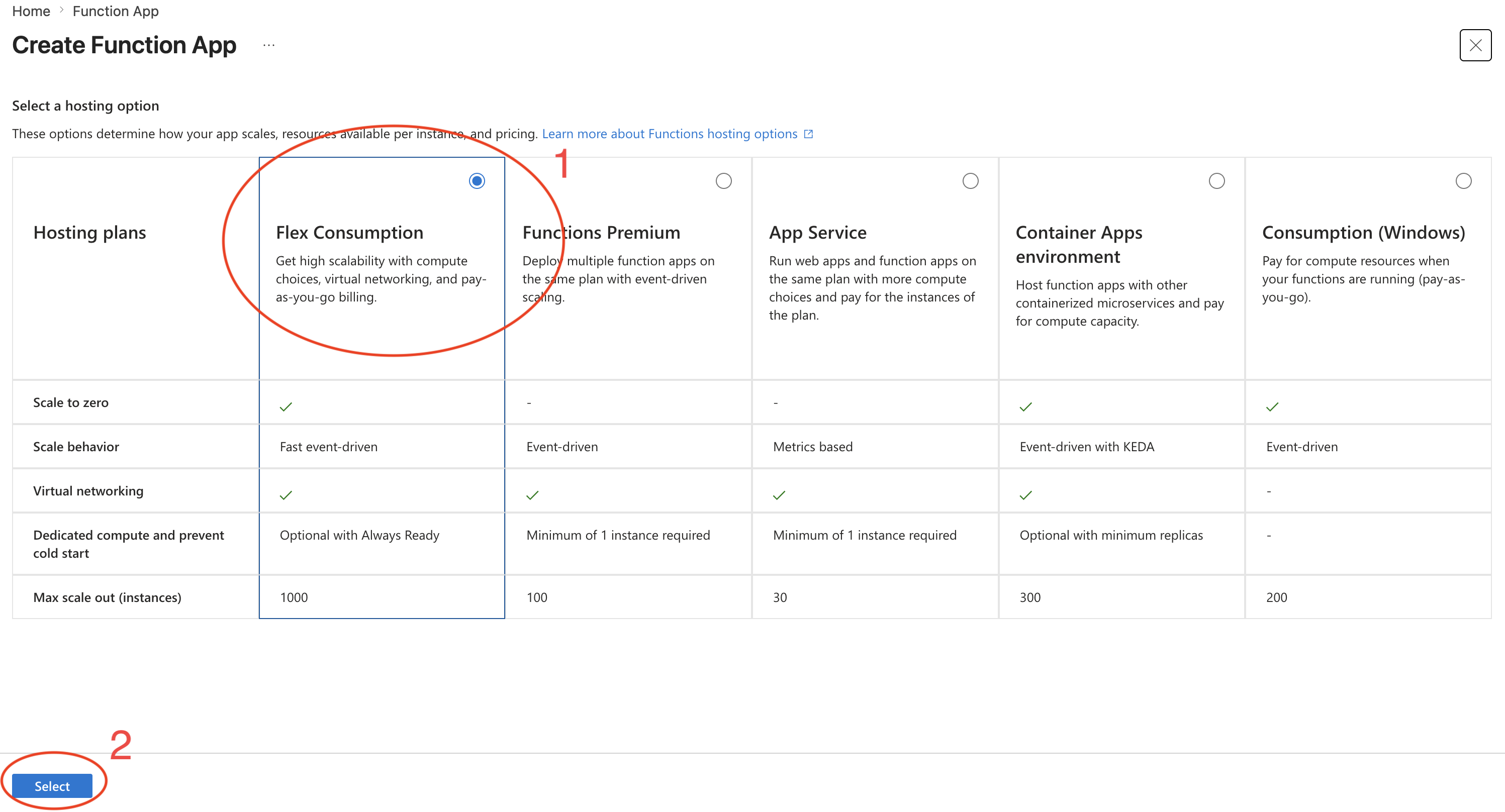Go to Home breadcrumb
Image resolution: width=1505 pixels, height=812 pixels.
[31, 11]
